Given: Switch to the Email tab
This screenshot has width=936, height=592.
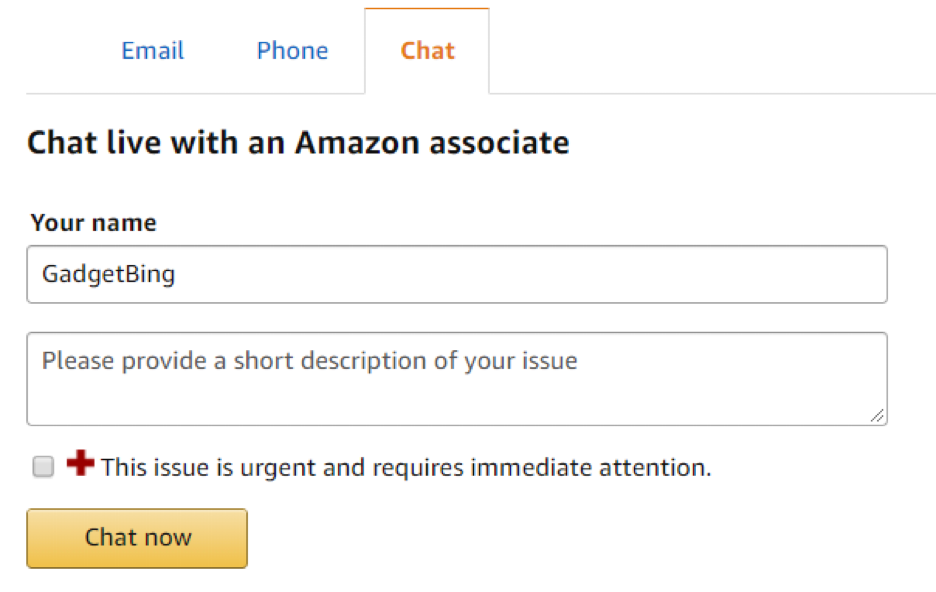Looking at the screenshot, I should point(152,51).
